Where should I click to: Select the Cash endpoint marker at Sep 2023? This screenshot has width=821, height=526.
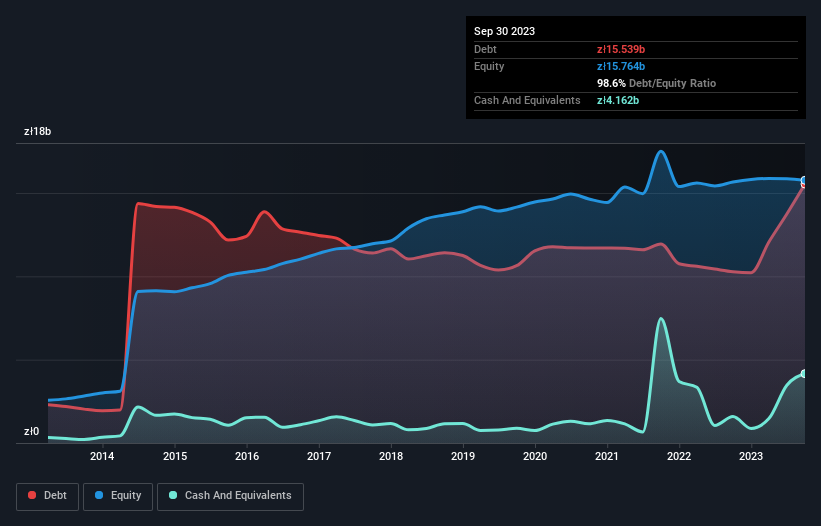(804, 374)
